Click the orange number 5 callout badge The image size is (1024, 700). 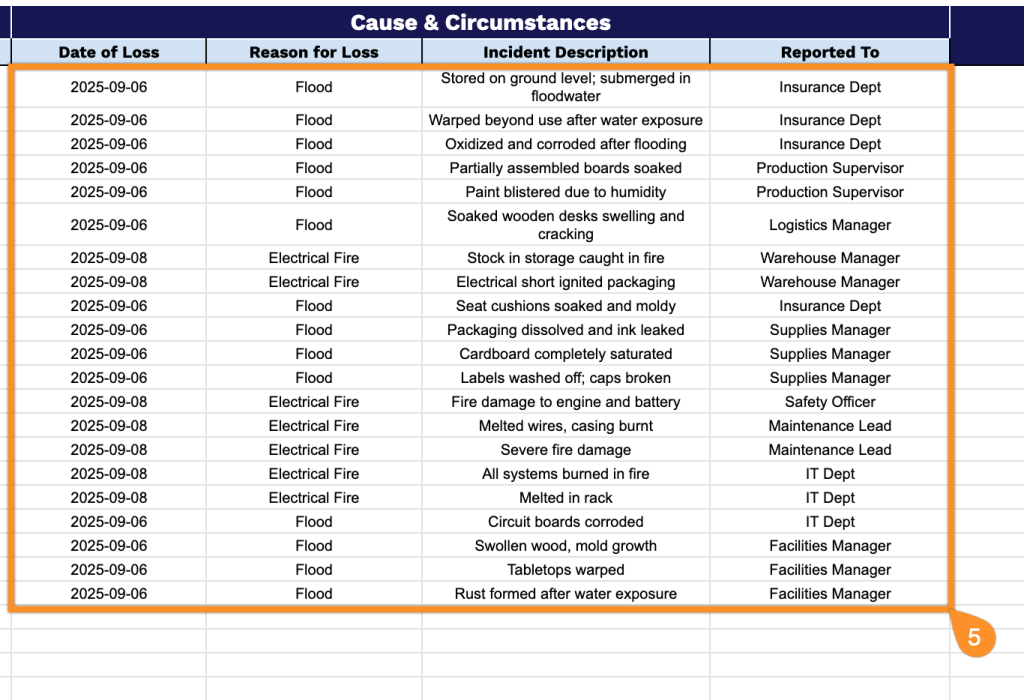click(973, 635)
